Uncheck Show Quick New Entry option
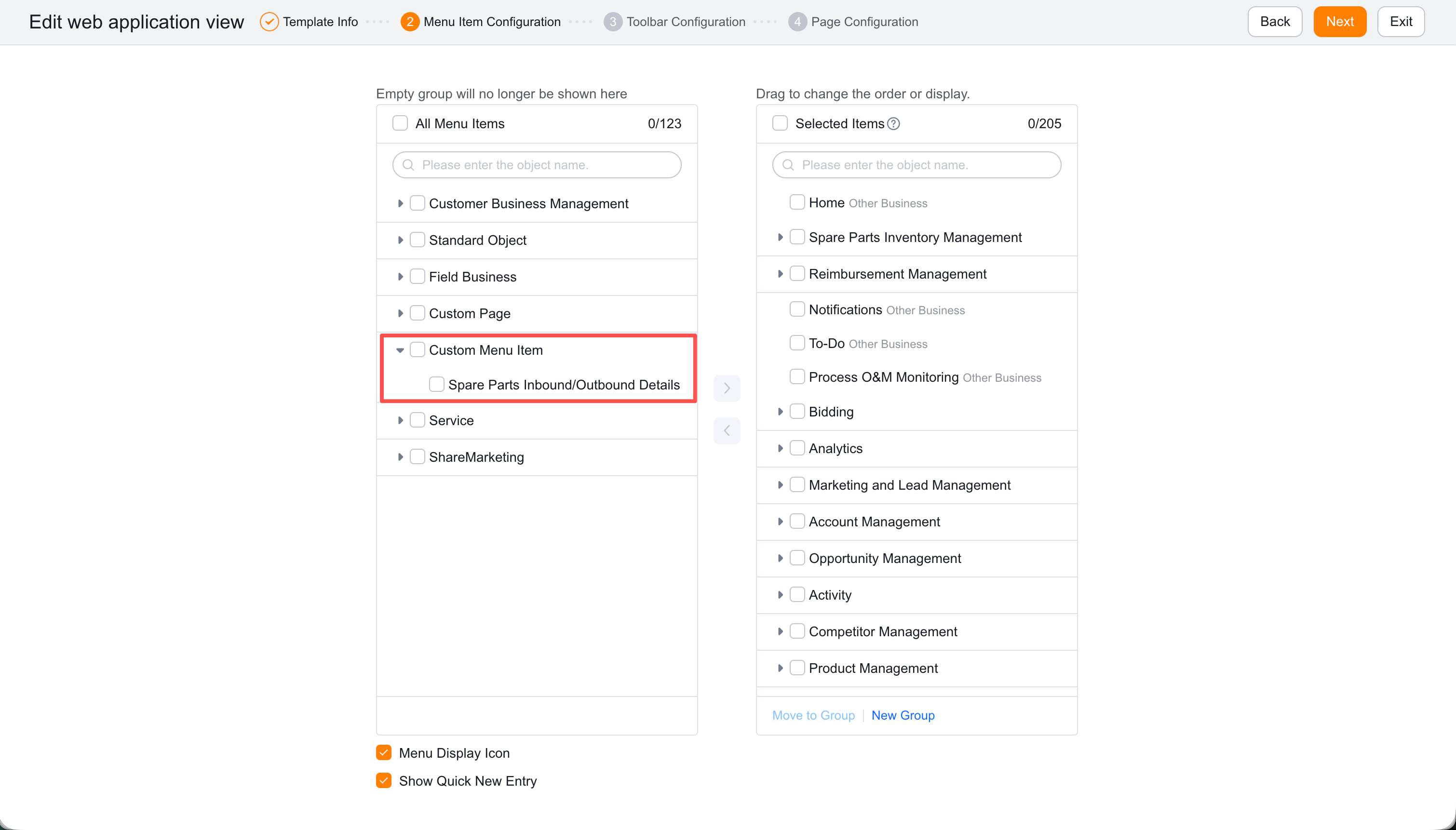The image size is (1456, 830). [384, 780]
